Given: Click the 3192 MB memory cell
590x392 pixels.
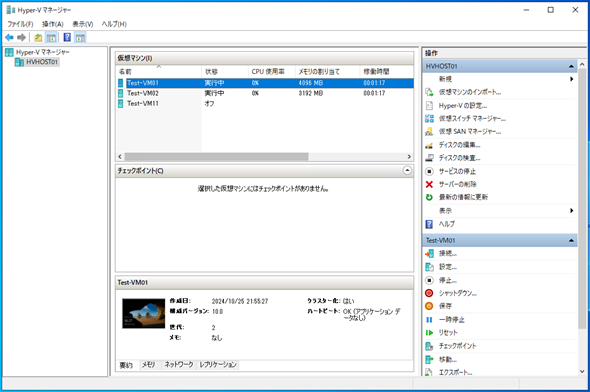Looking at the screenshot, I should tap(311, 93).
